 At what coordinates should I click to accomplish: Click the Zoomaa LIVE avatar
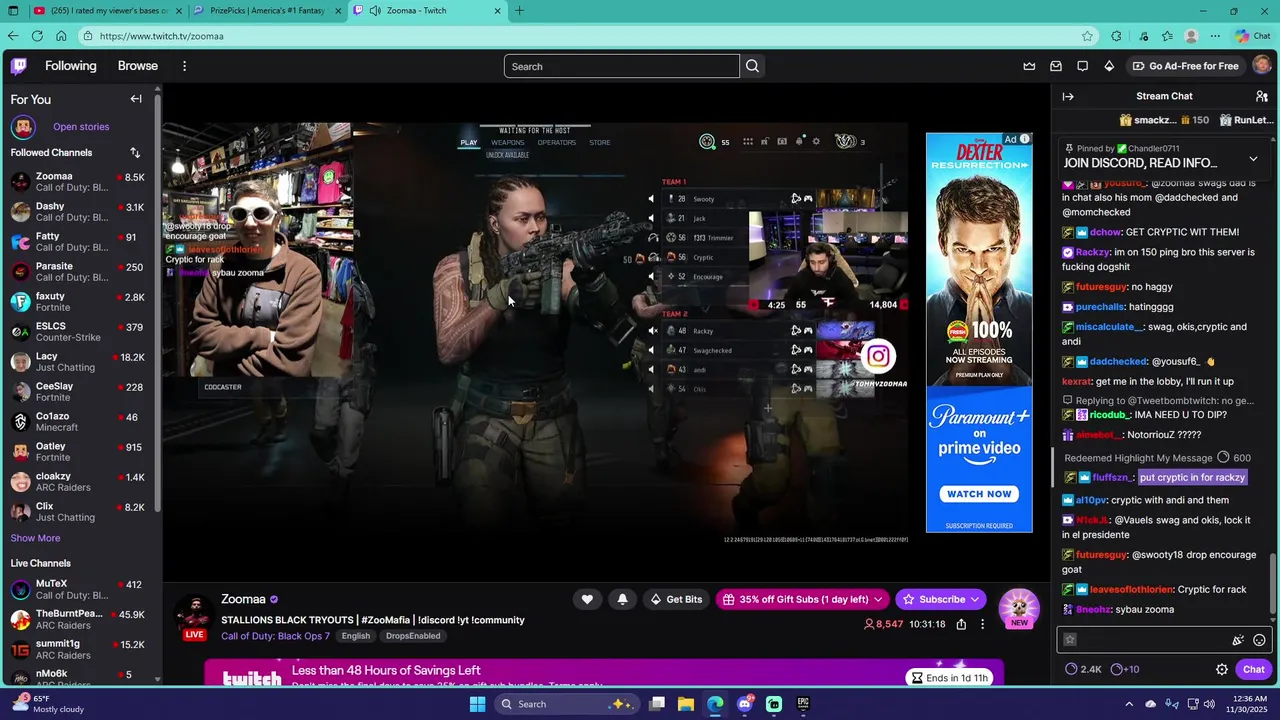[x=194, y=617]
